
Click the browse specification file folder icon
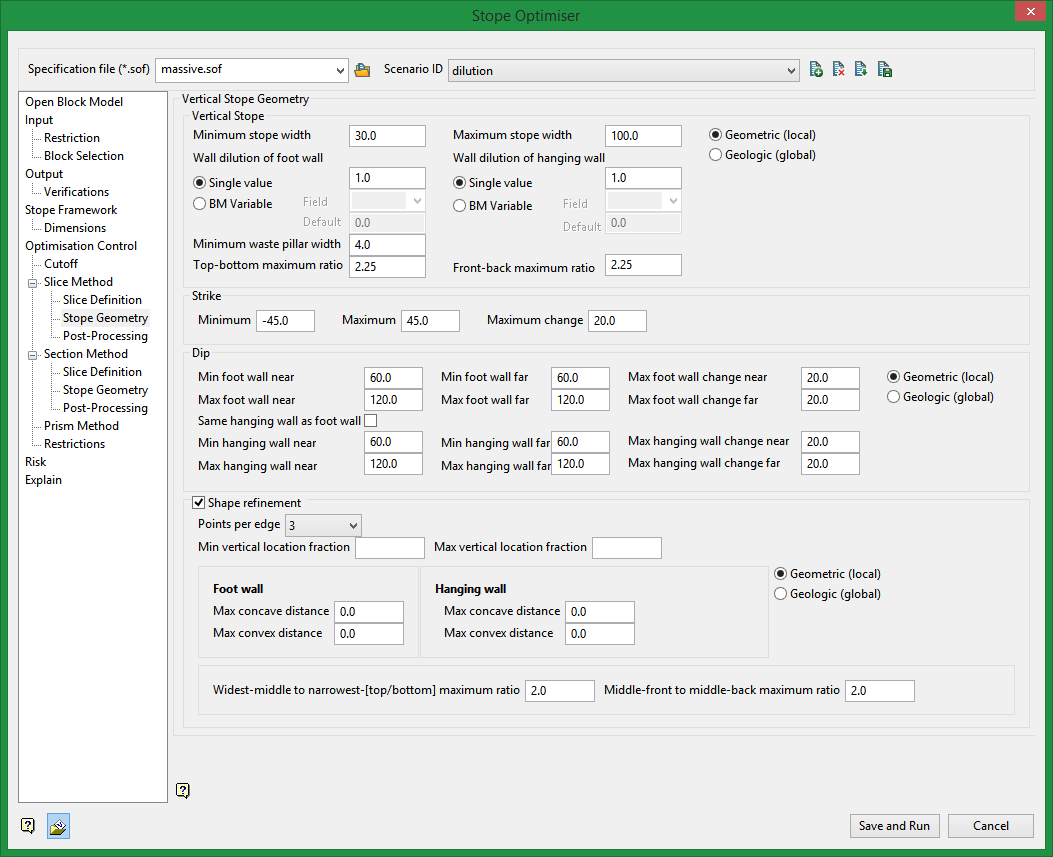(x=362, y=70)
